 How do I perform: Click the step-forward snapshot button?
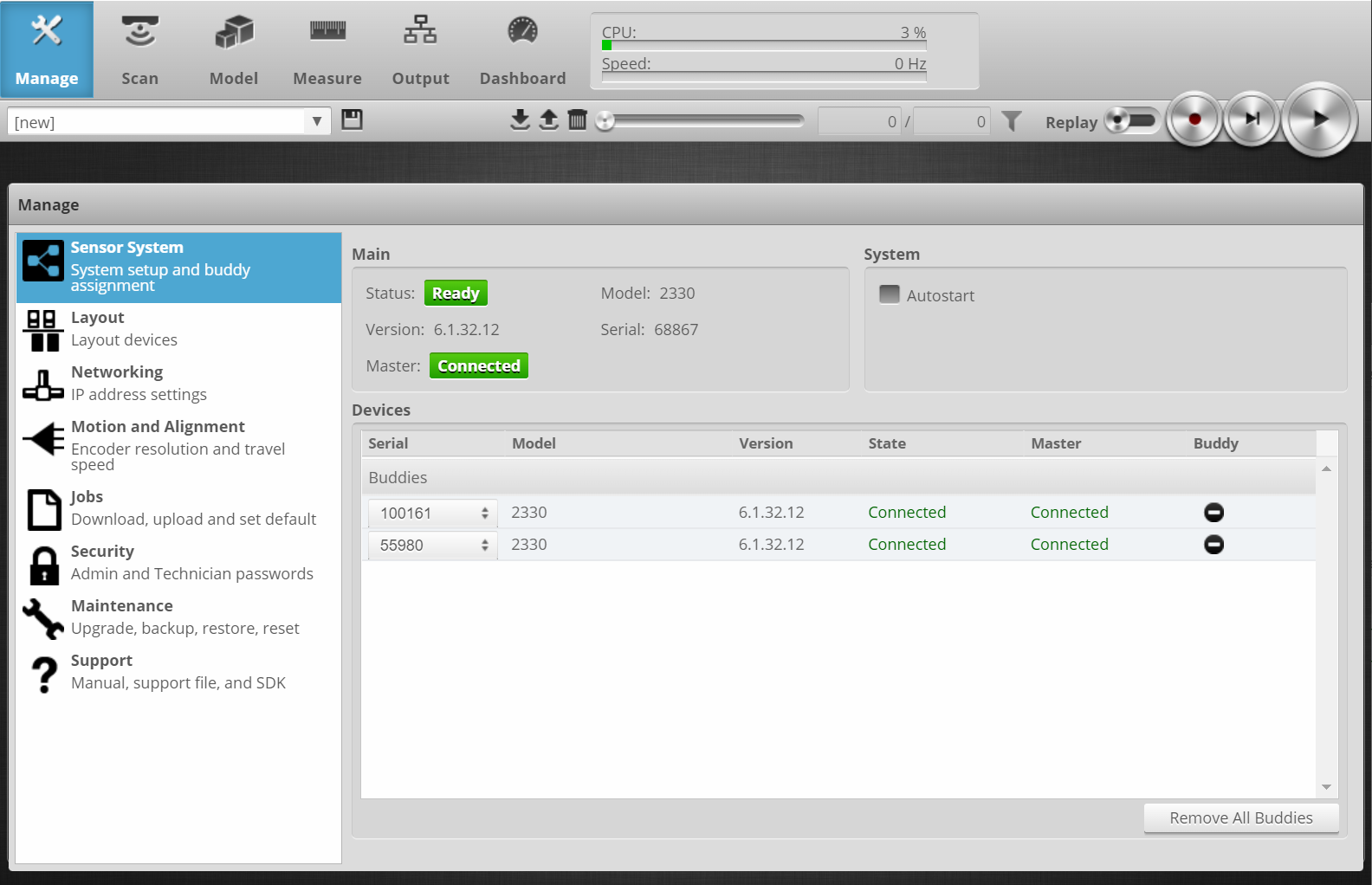click(x=1252, y=120)
